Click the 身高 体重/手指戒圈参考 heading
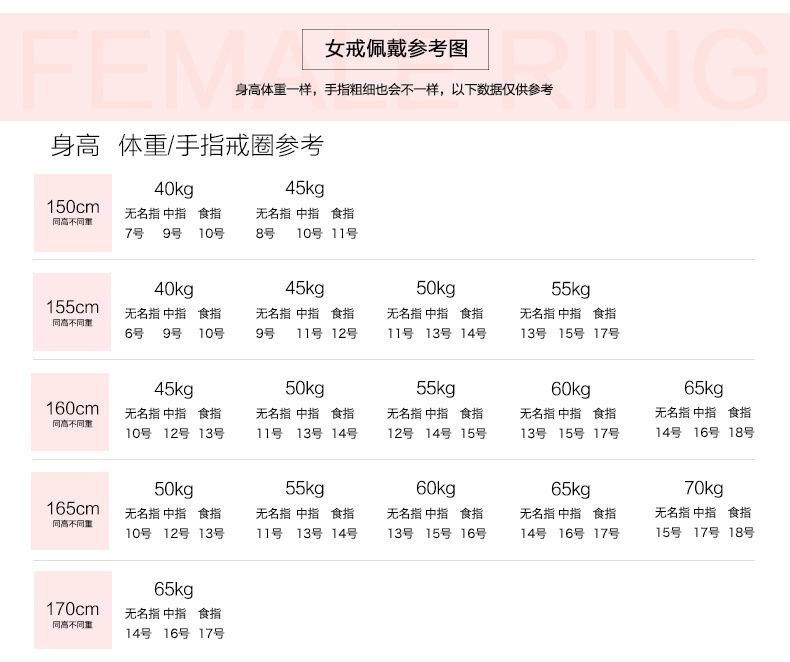 coord(187,146)
